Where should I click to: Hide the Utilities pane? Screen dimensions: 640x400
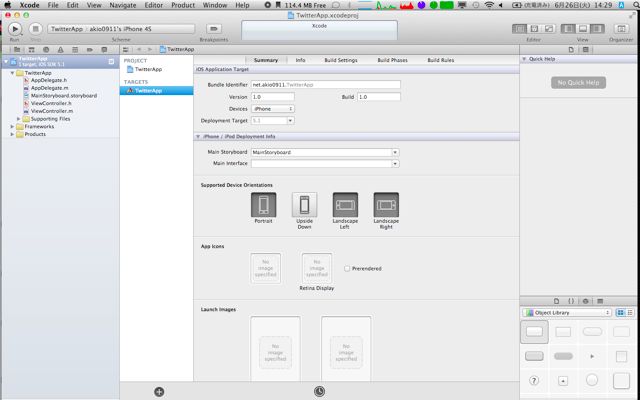[x=597, y=29]
